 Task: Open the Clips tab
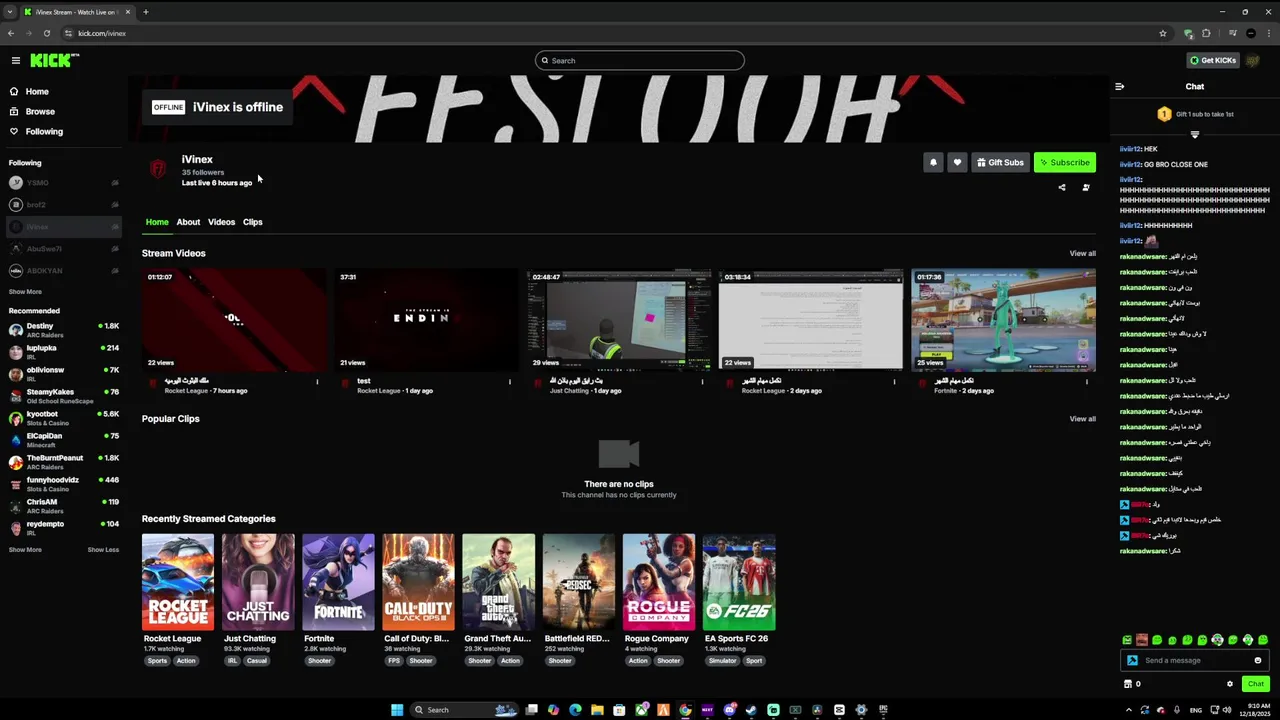[252, 222]
